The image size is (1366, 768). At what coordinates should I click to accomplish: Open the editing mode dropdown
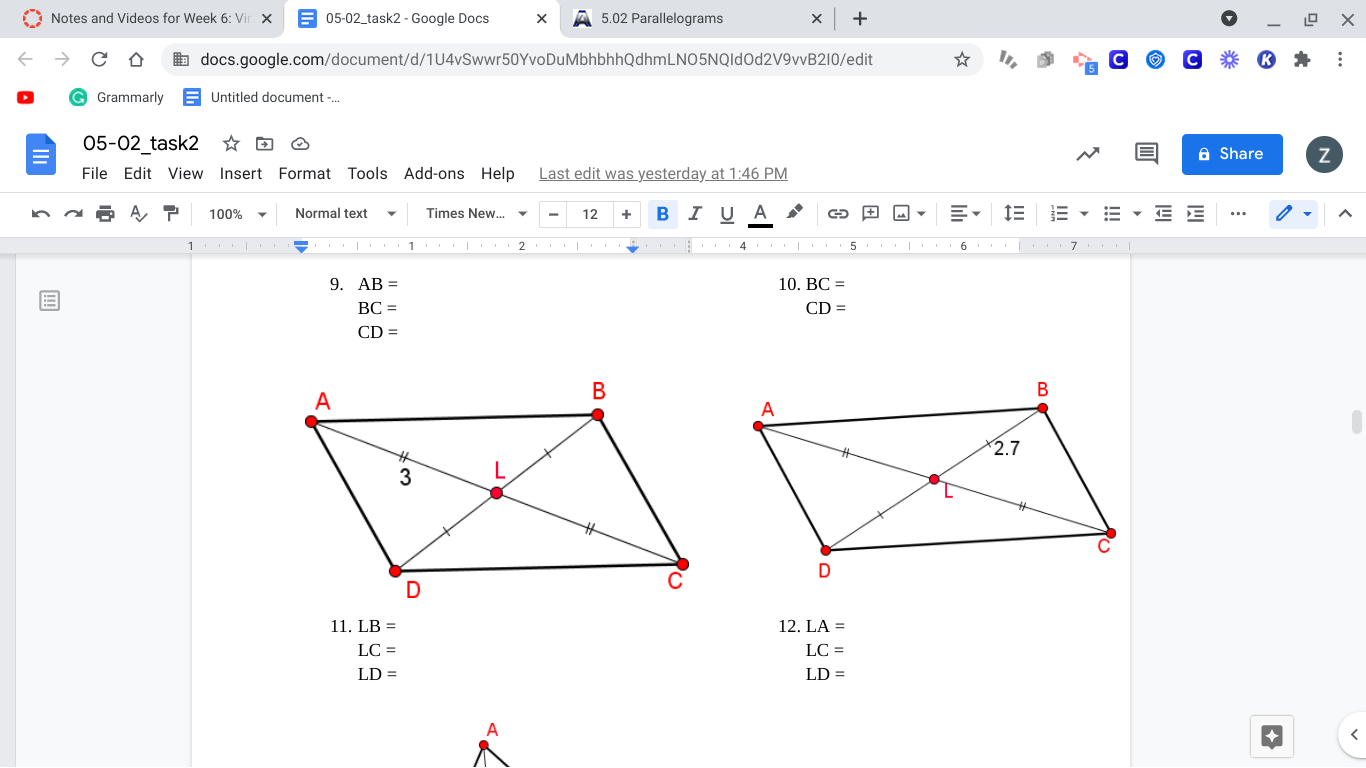[x=1293, y=213]
